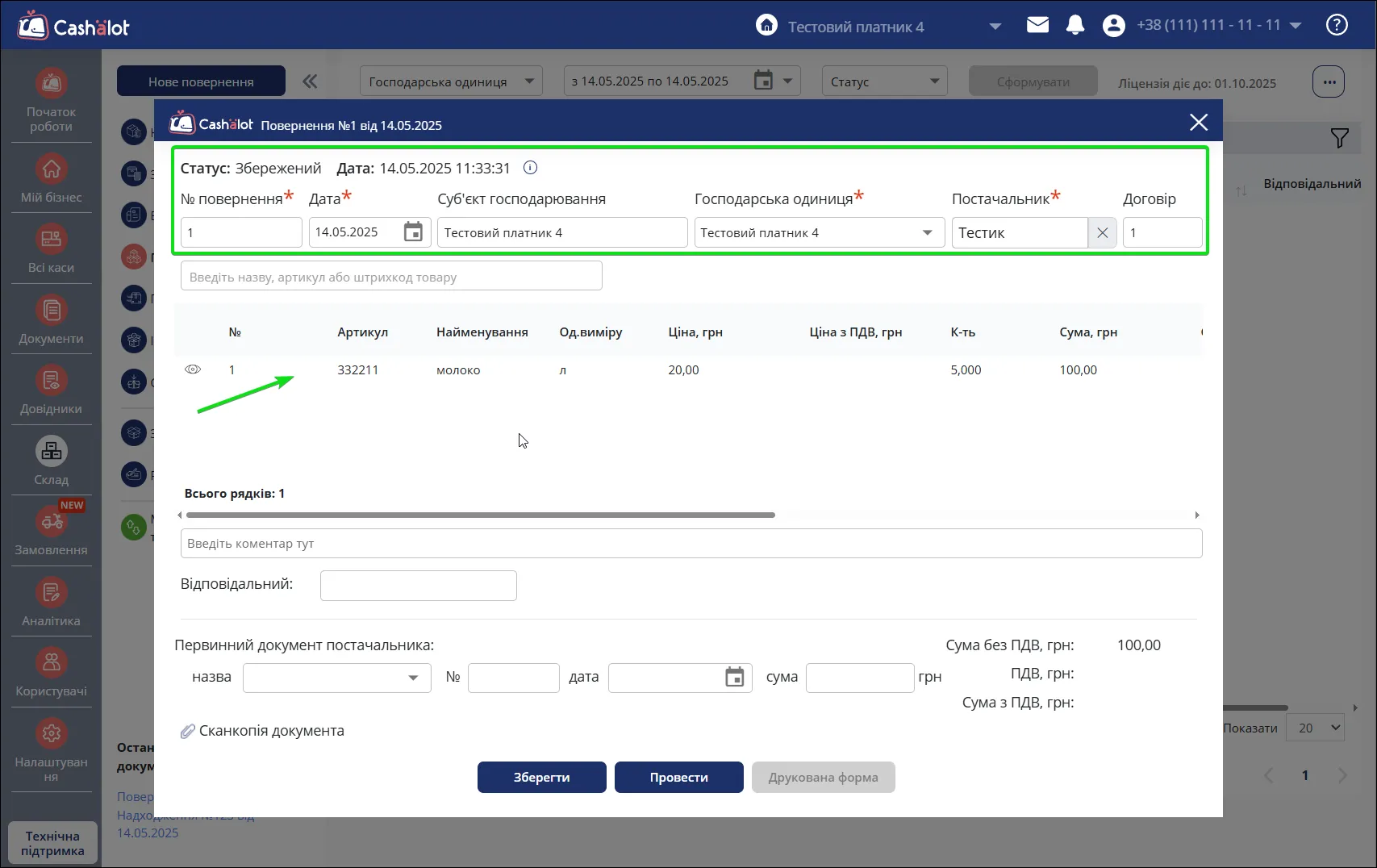Open calendar picker for return Дата field

point(413,232)
